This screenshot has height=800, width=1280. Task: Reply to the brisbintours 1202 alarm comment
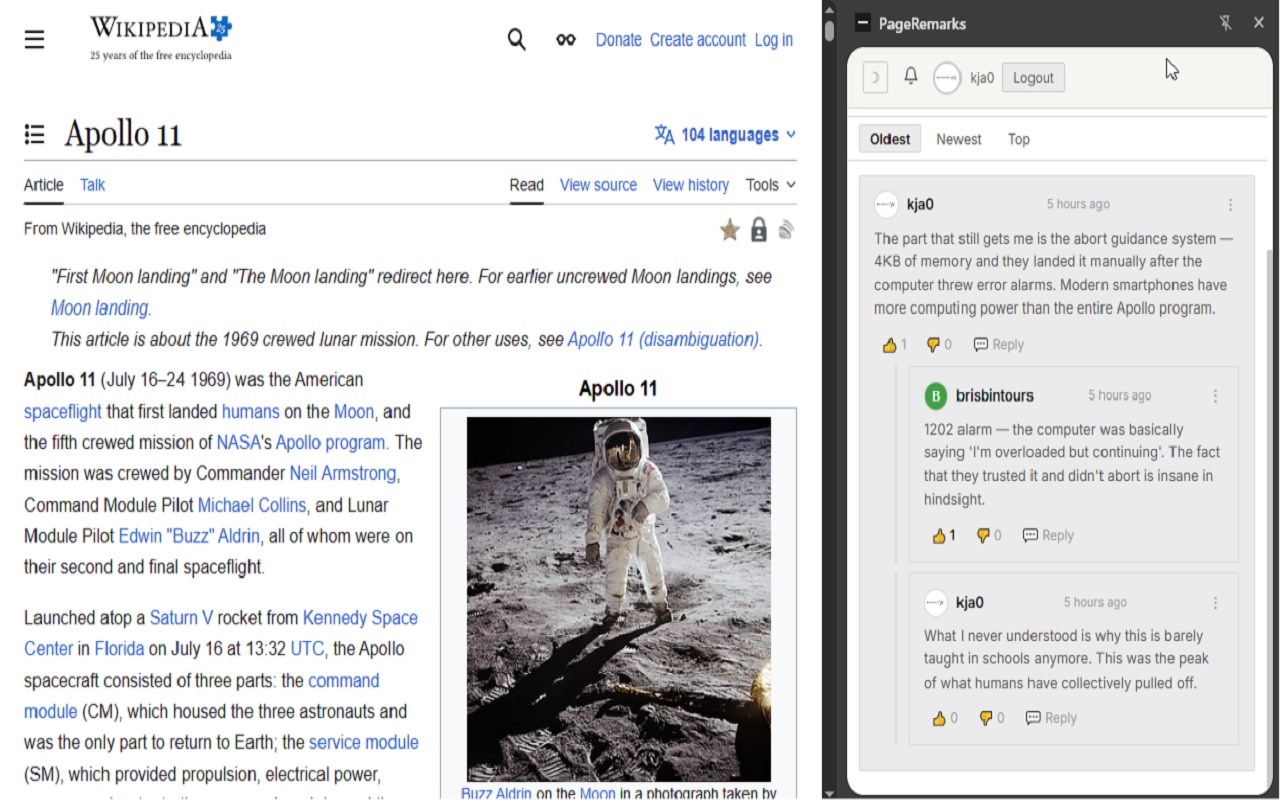click(x=1048, y=536)
